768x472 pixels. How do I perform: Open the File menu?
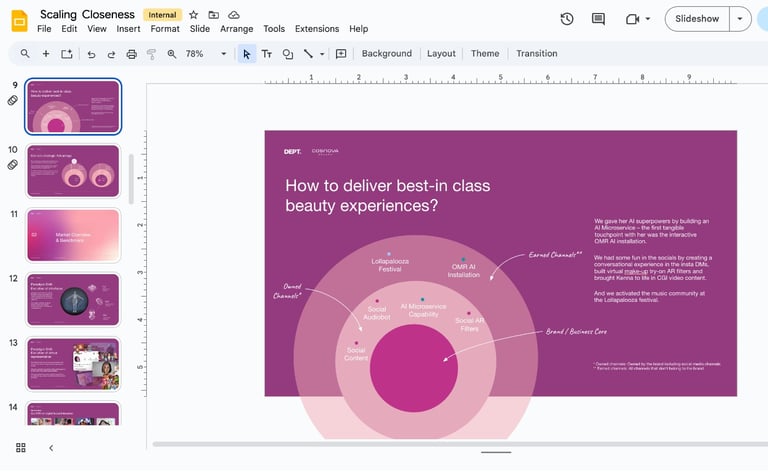pos(44,29)
